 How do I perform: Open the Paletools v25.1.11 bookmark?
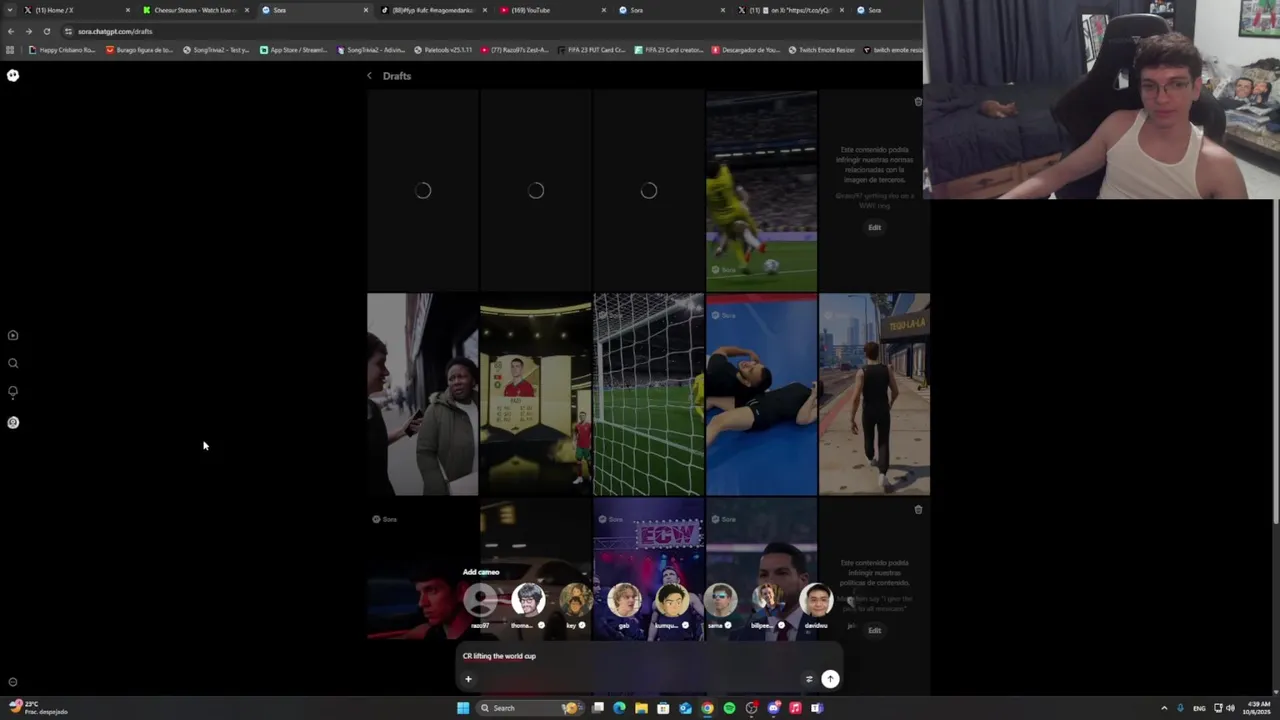point(442,50)
